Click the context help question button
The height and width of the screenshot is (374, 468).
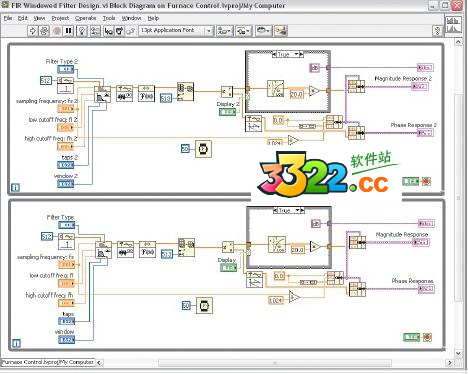438,31
